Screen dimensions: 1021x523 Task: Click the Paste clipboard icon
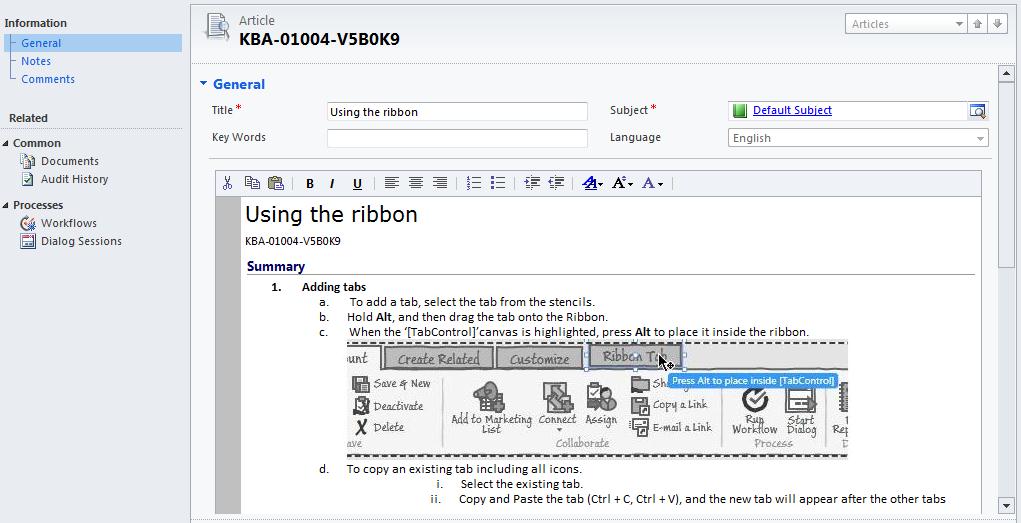pos(276,183)
